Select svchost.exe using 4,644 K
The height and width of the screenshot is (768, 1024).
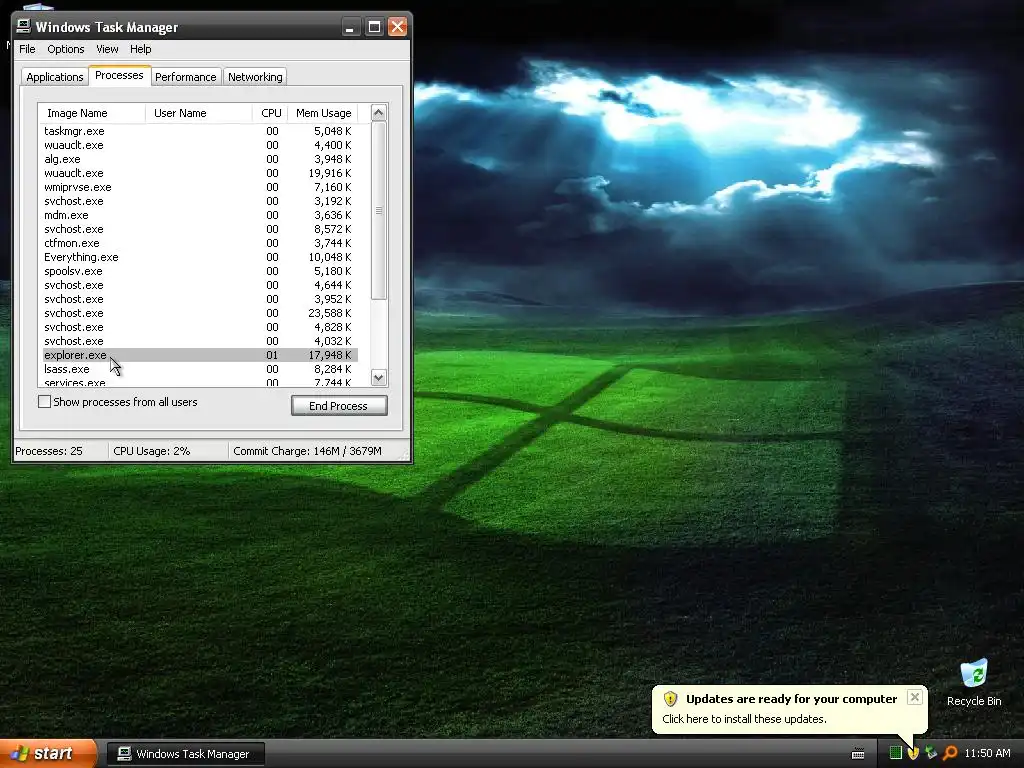point(200,285)
